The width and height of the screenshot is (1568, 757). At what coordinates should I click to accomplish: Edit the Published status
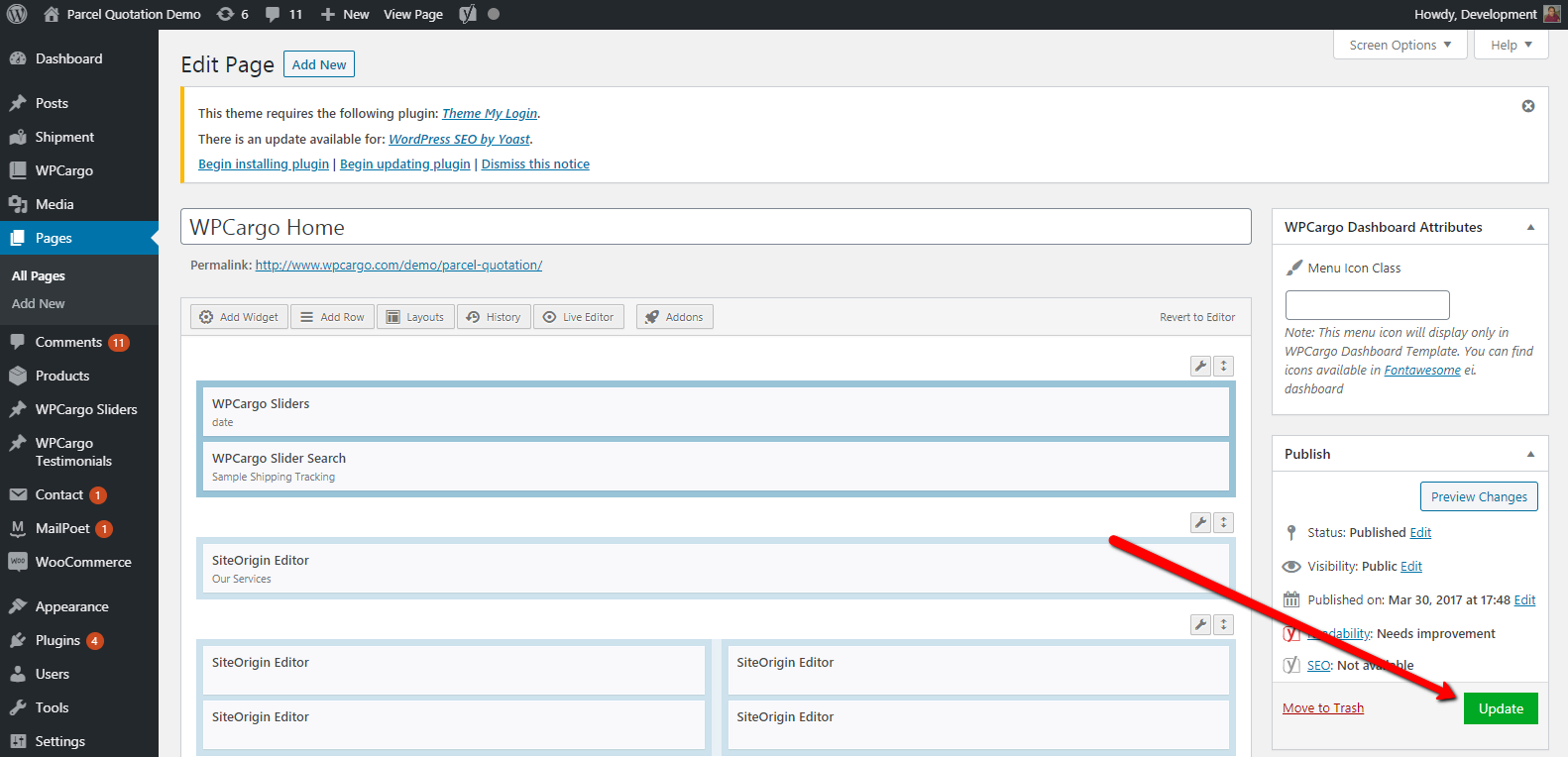pyautogui.click(x=1420, y=533)
